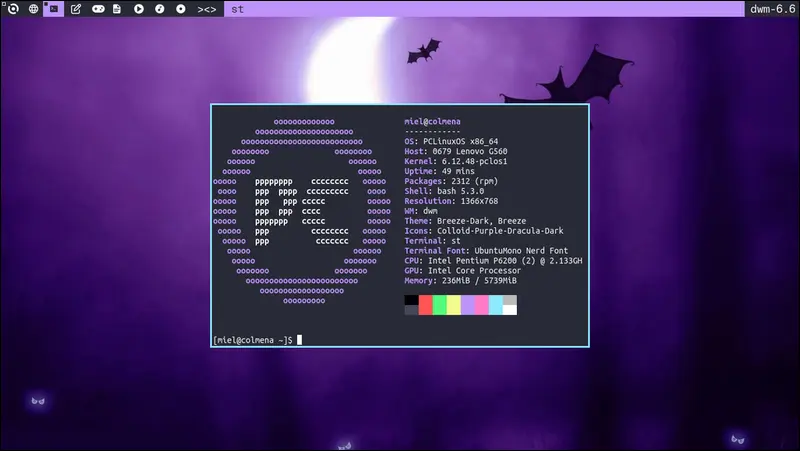Switch to the edit pencil tag
Image resolution: width=800 pixels, height=451 pixels.
76,9
